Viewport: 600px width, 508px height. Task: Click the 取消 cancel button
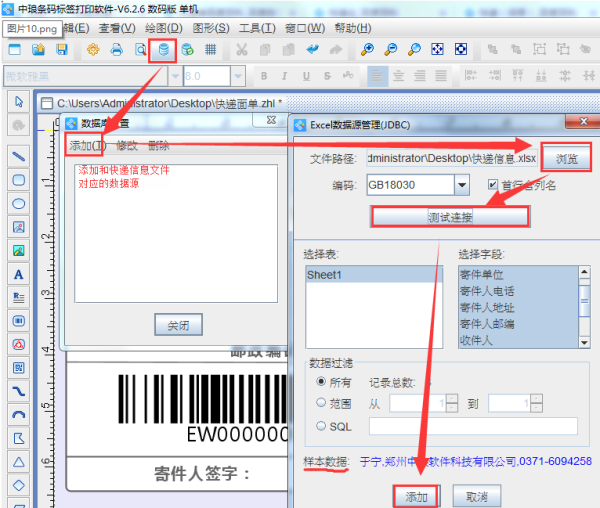(477, 497)
